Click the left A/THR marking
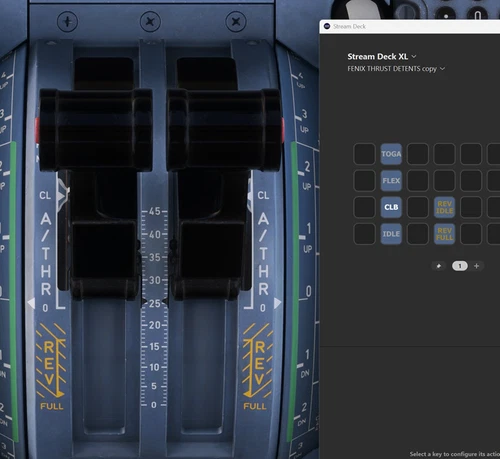500x459 pixels. pyautogui.click(x=46, y=254)
